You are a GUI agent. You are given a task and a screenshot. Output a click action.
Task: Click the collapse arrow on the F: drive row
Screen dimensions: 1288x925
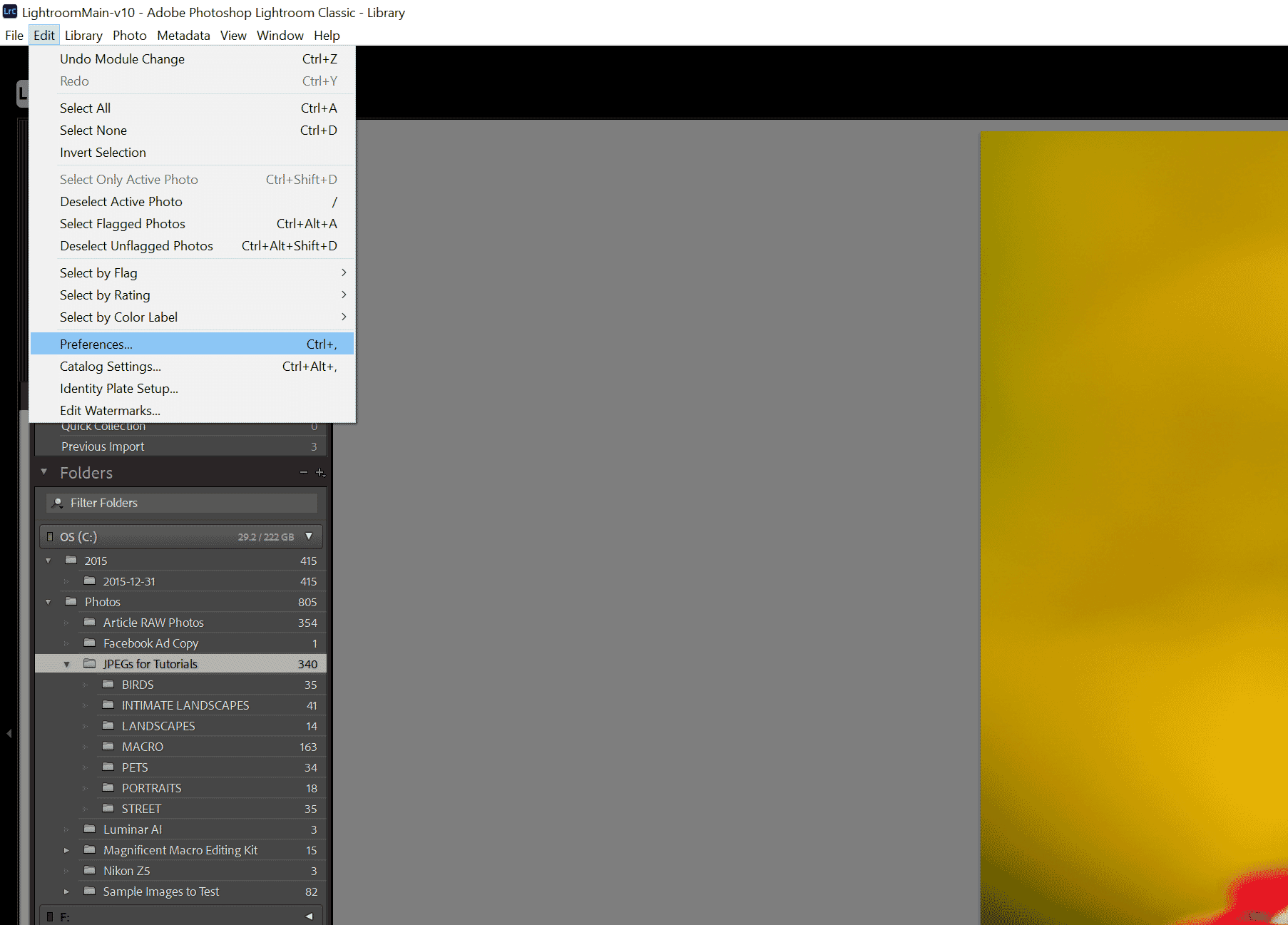[x=309, y=916]
